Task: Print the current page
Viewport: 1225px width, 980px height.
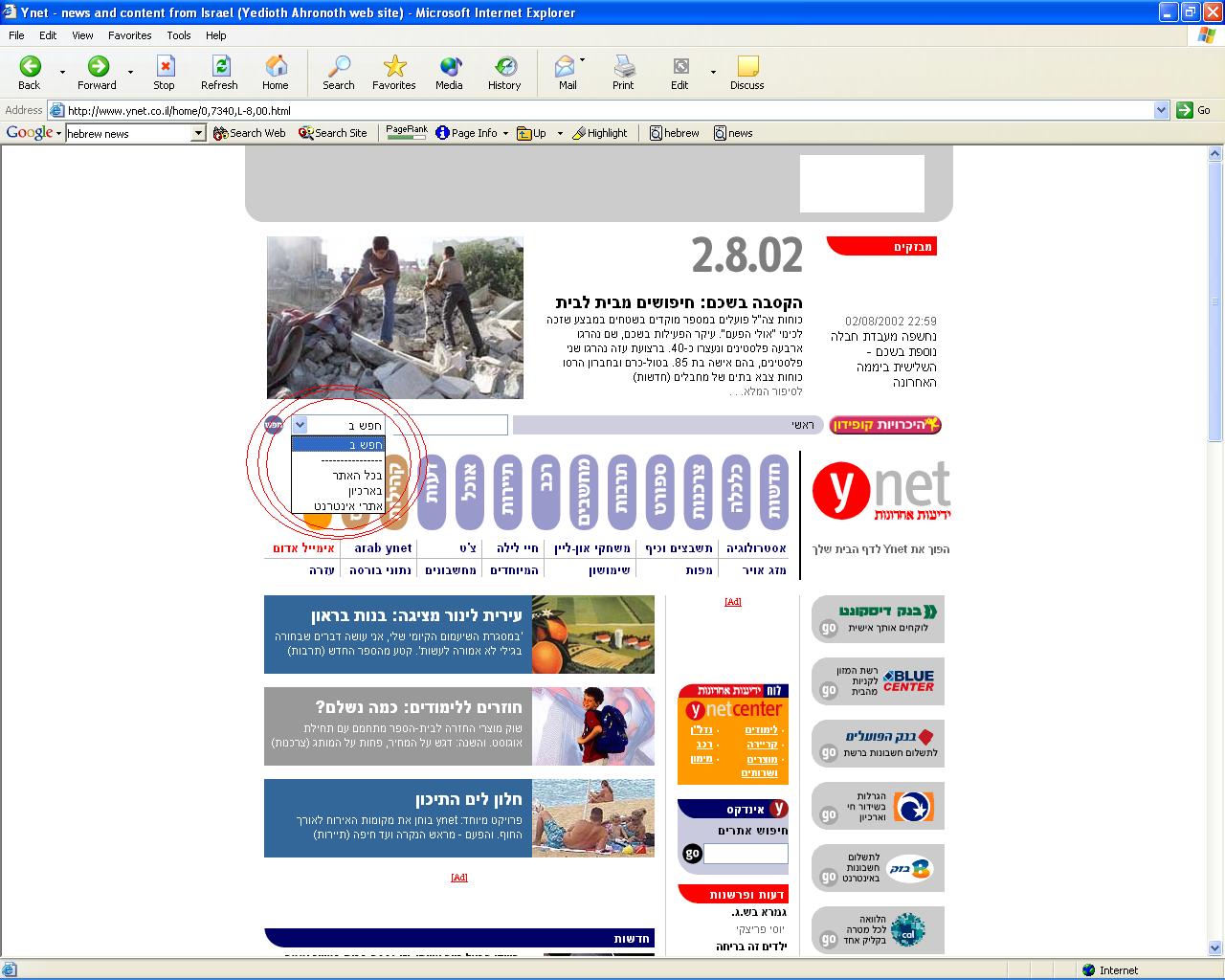Action: click(623, 73)
